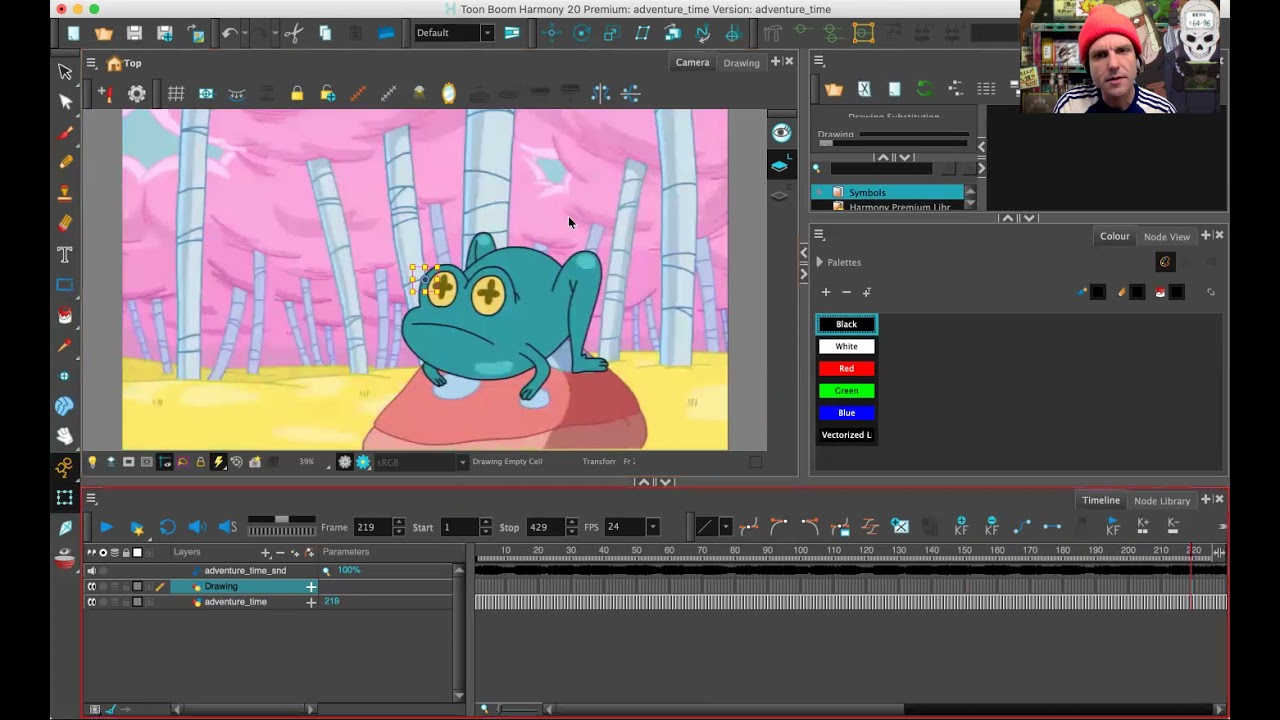Click the Undo arrow
Screen dimensions: 1280x720
pyautogui.click(x=230, y=33)
